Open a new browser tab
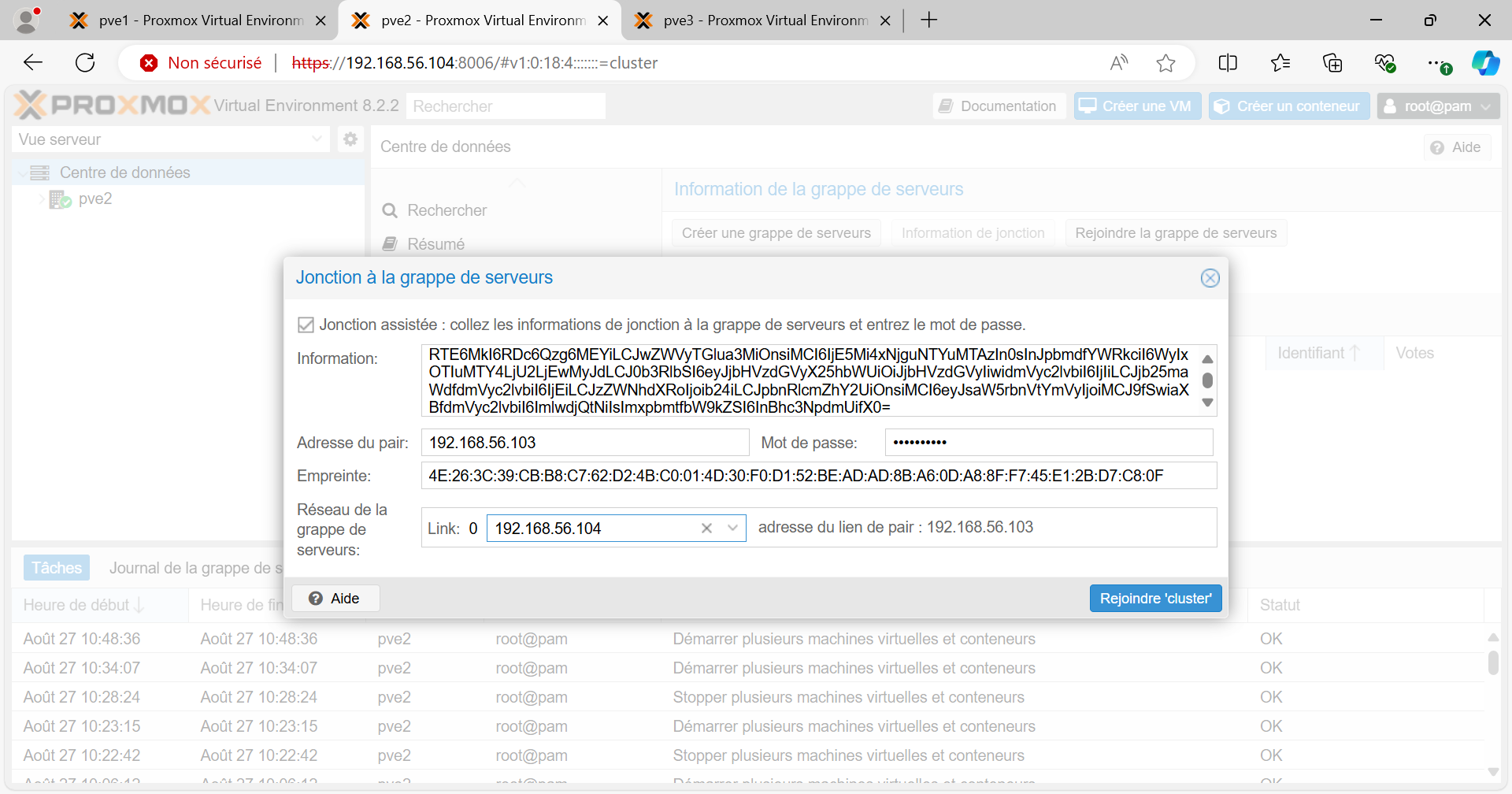The height and width of the screenshot is (794, 1512). 929,20
